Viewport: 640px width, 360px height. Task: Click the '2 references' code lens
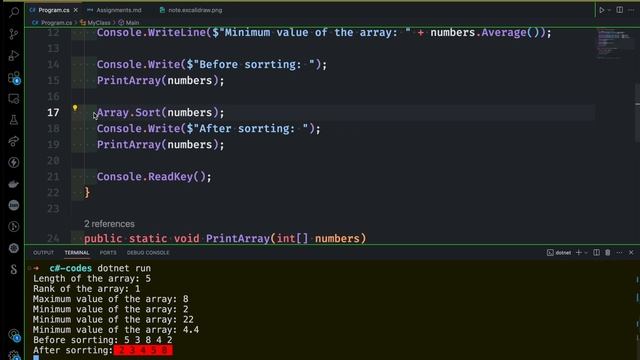pyautogui.click(x=109, y=224)
